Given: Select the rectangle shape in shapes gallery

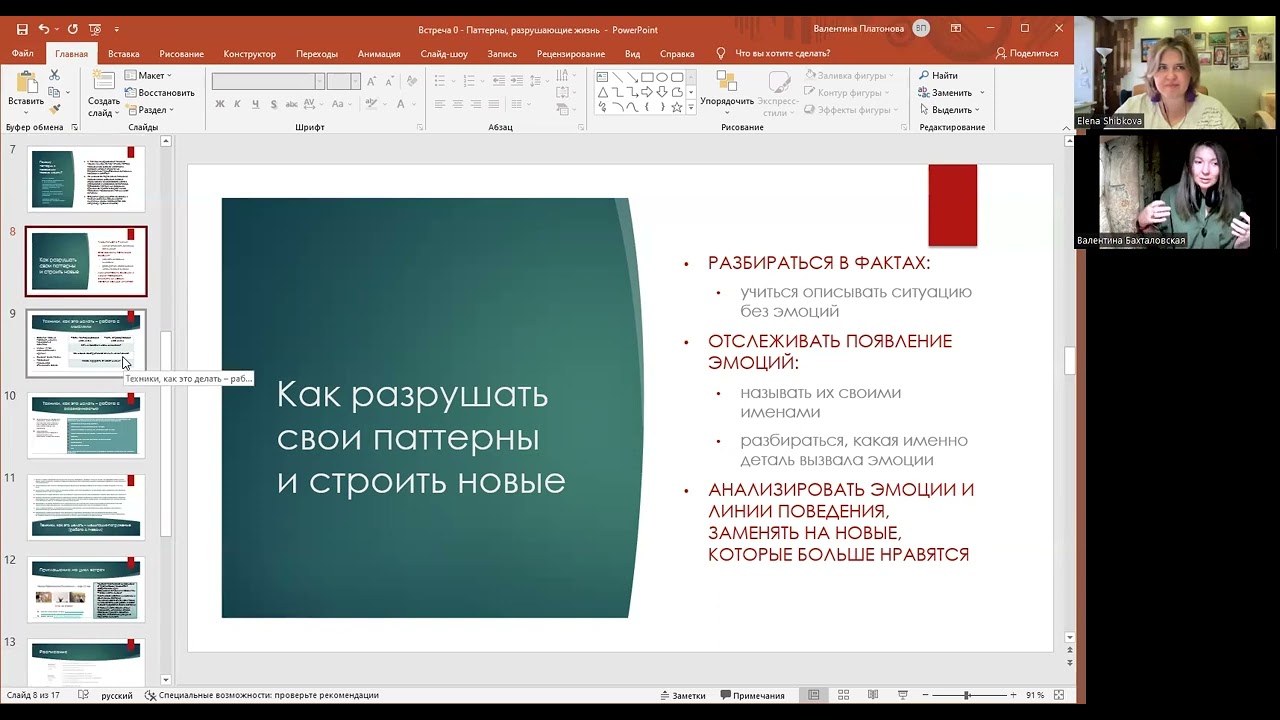Looking at the screenshot, I should (x=647, y=77).
